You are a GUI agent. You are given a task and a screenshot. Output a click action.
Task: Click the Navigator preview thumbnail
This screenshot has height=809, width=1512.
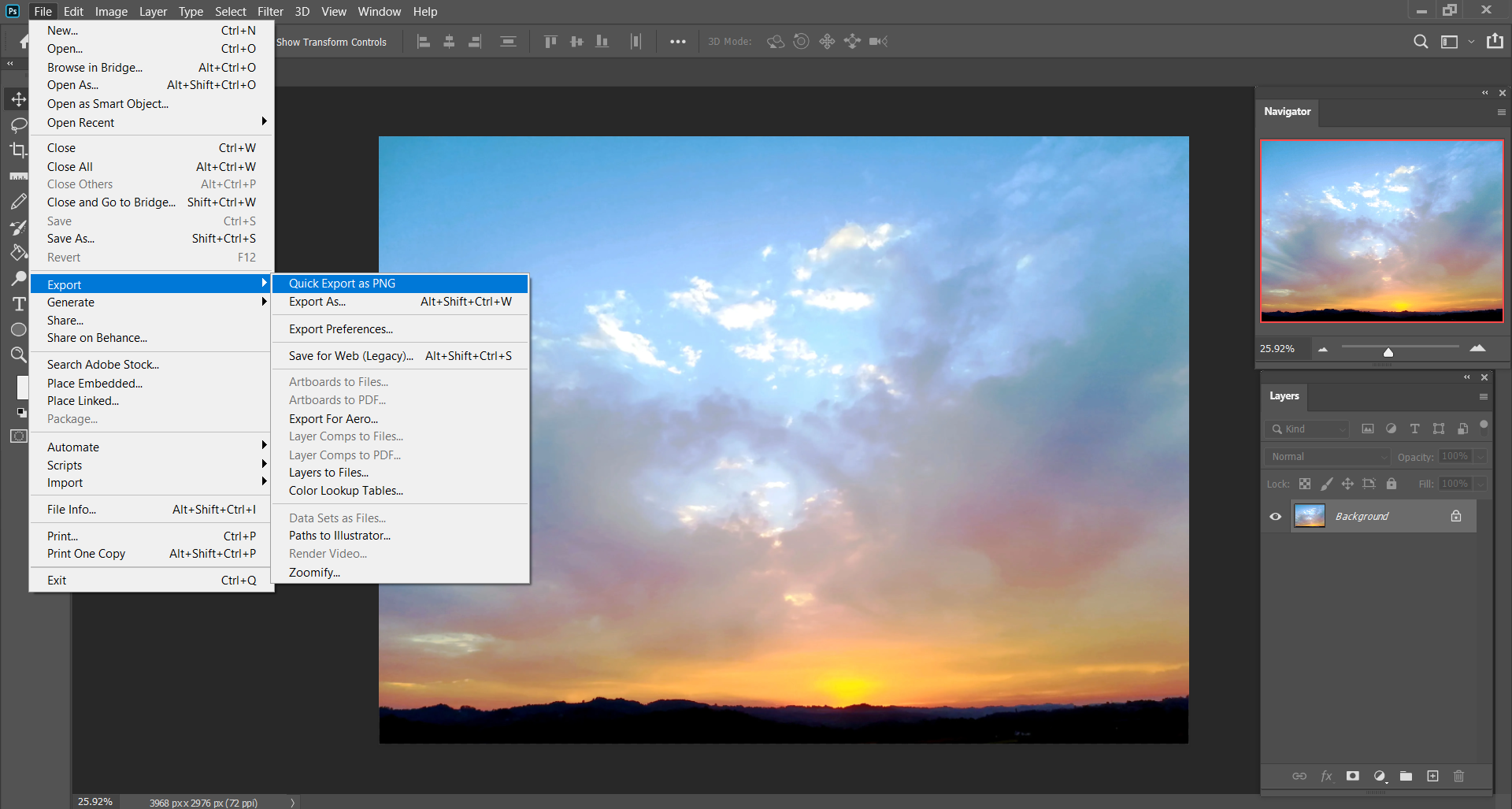[x=1381, y=231]
